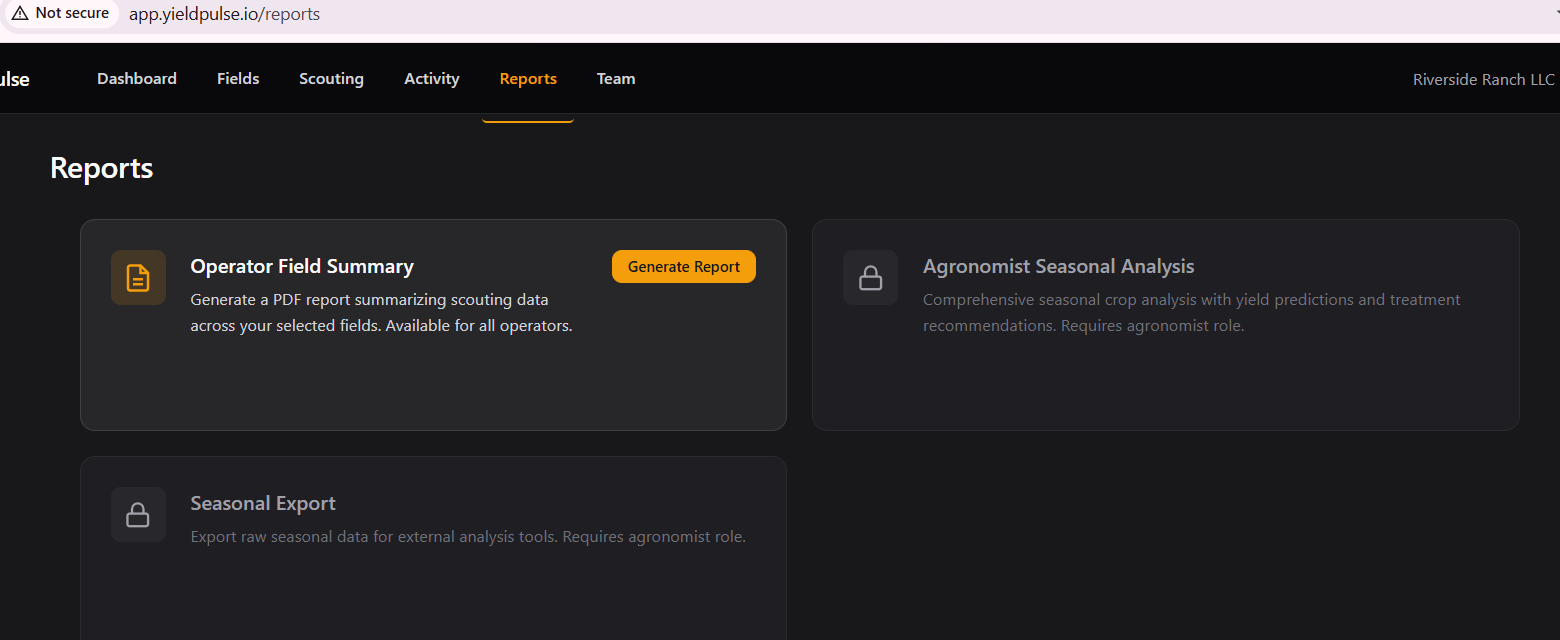This screenshot has width=1560, height=640.
Task: Open the Dashboard nav item
Action: [x=137, y=79]
